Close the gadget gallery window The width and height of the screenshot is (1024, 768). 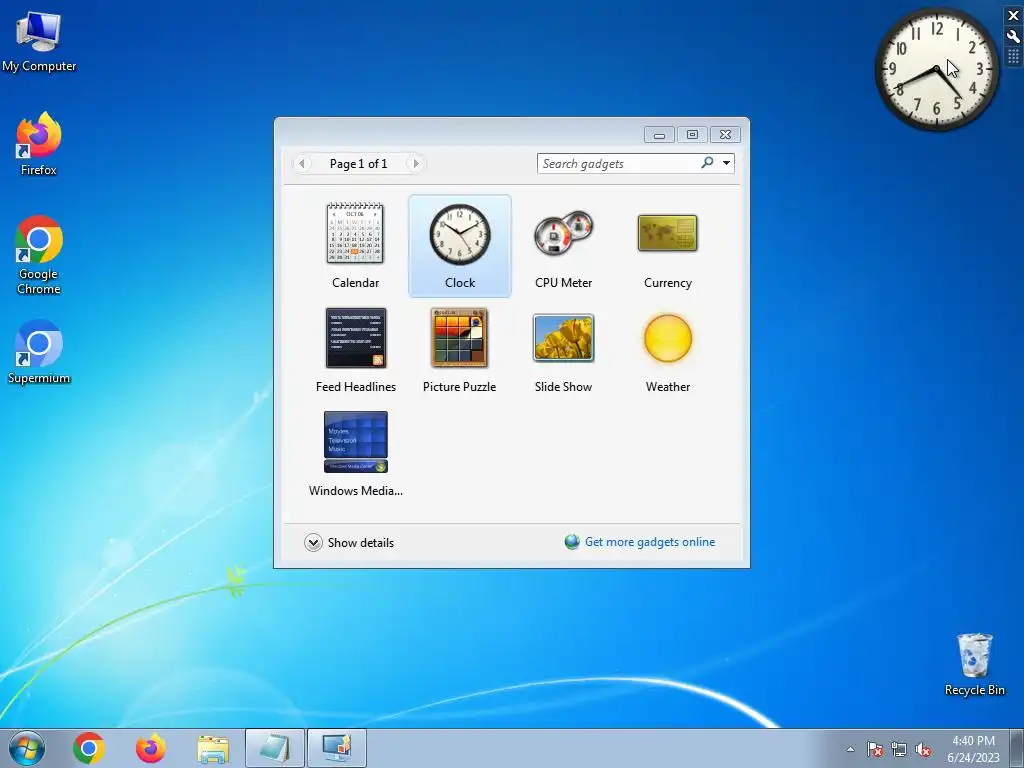click(726, 135)
